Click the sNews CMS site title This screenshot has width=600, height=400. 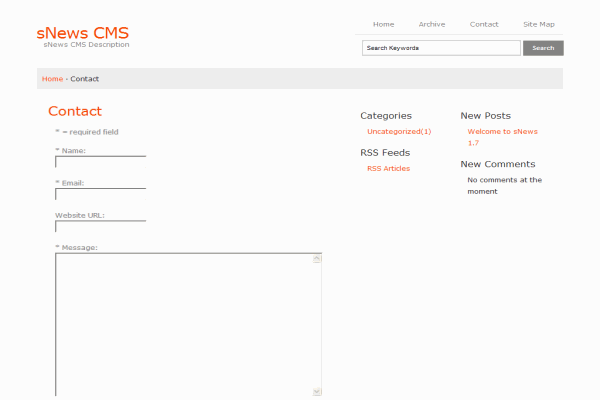pos(82,32)
